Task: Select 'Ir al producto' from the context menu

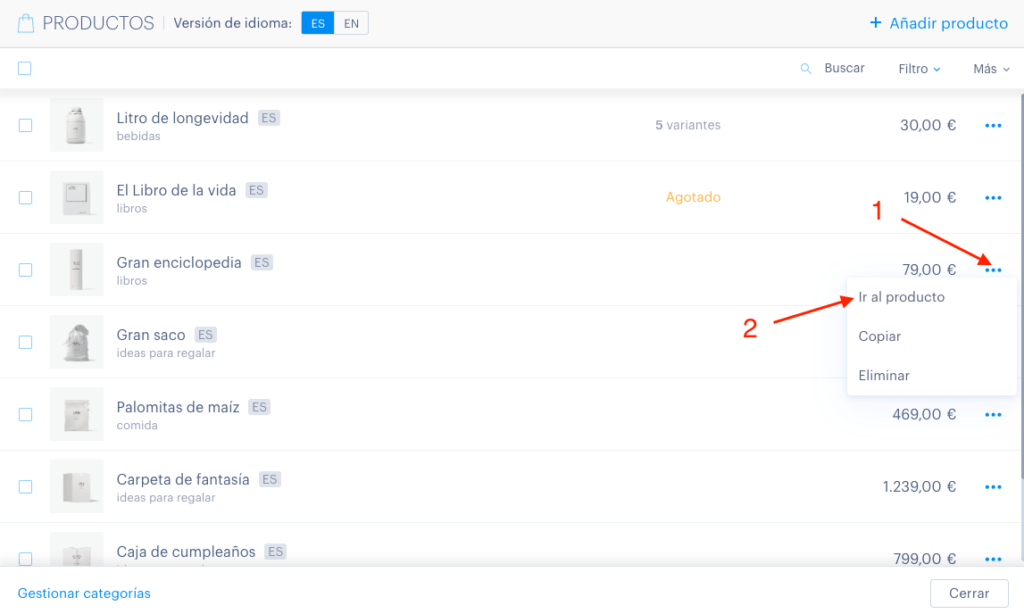Action: point(901,297)
